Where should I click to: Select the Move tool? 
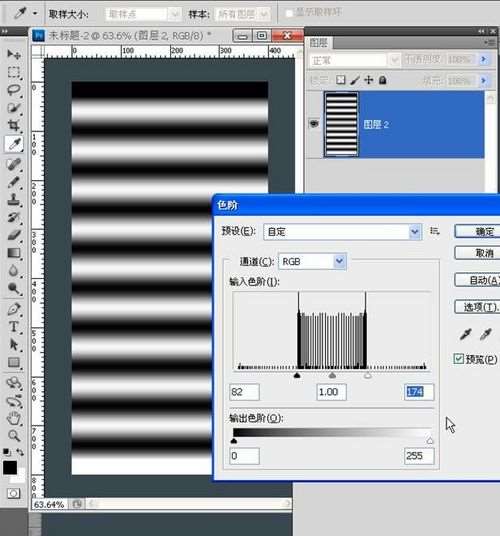coord(14,54)
